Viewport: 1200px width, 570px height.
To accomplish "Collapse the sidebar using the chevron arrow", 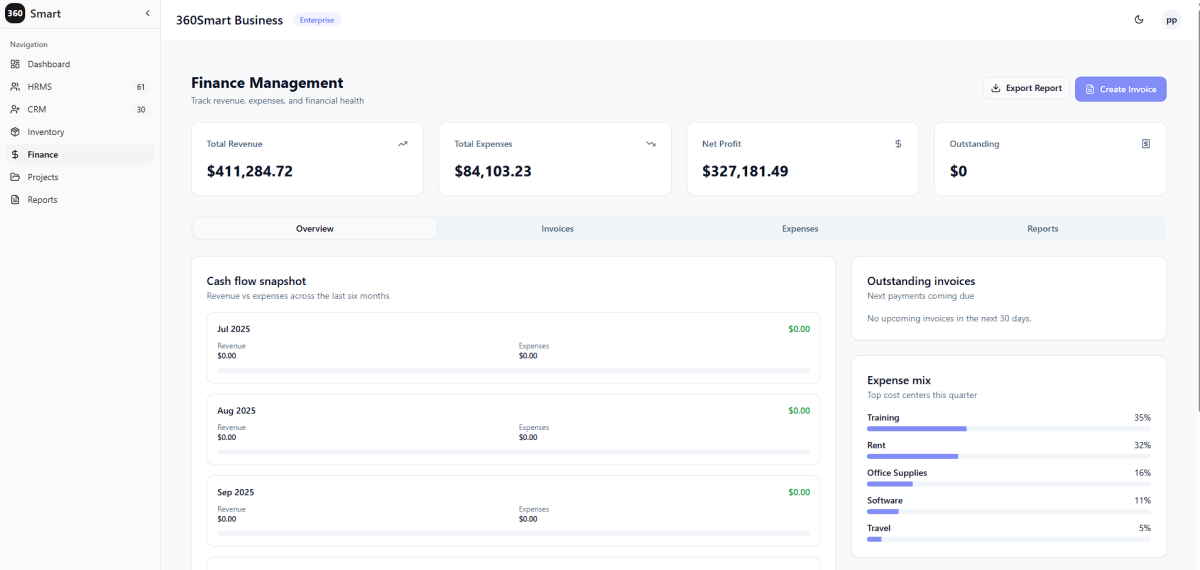I will [x=148, y=14].
